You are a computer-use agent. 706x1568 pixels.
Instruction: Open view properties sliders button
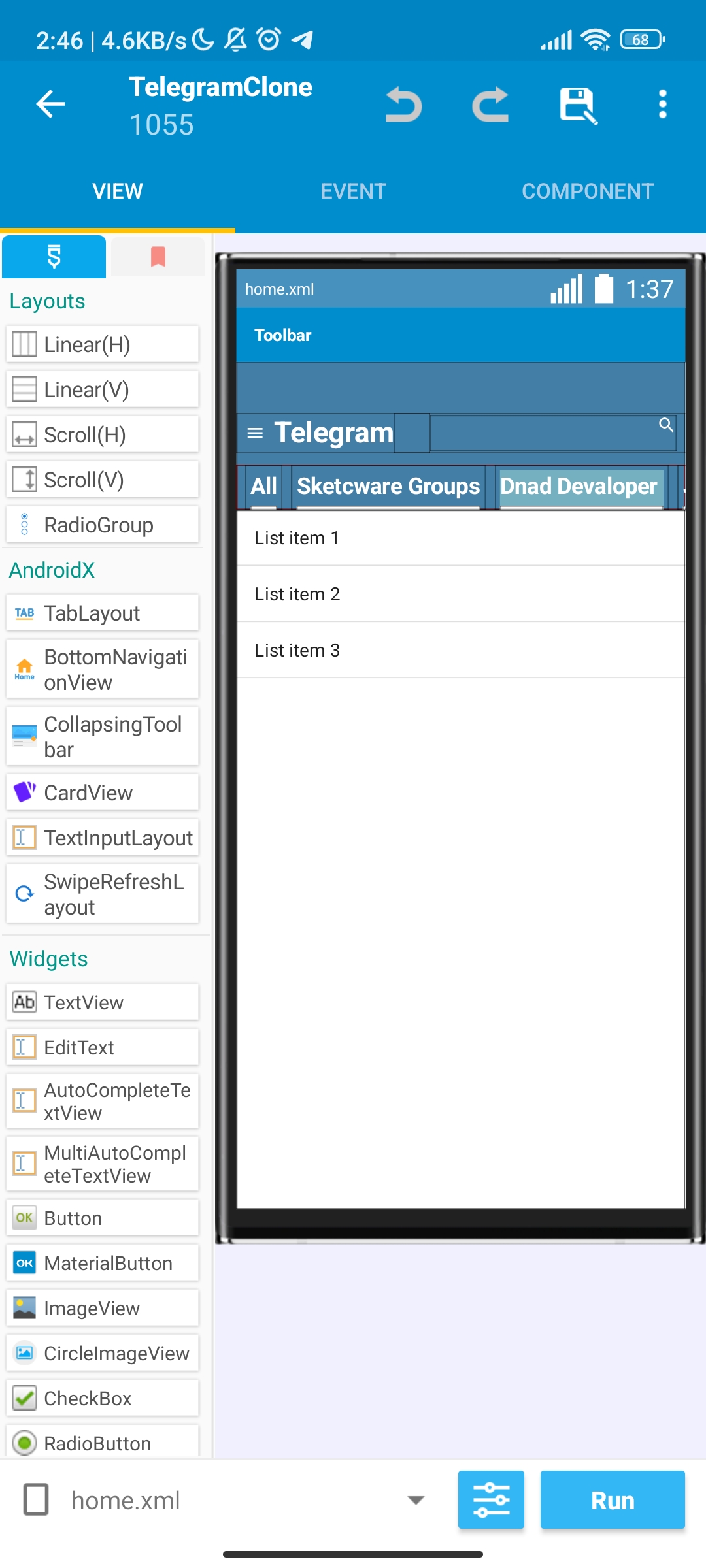coord(491,1499)
